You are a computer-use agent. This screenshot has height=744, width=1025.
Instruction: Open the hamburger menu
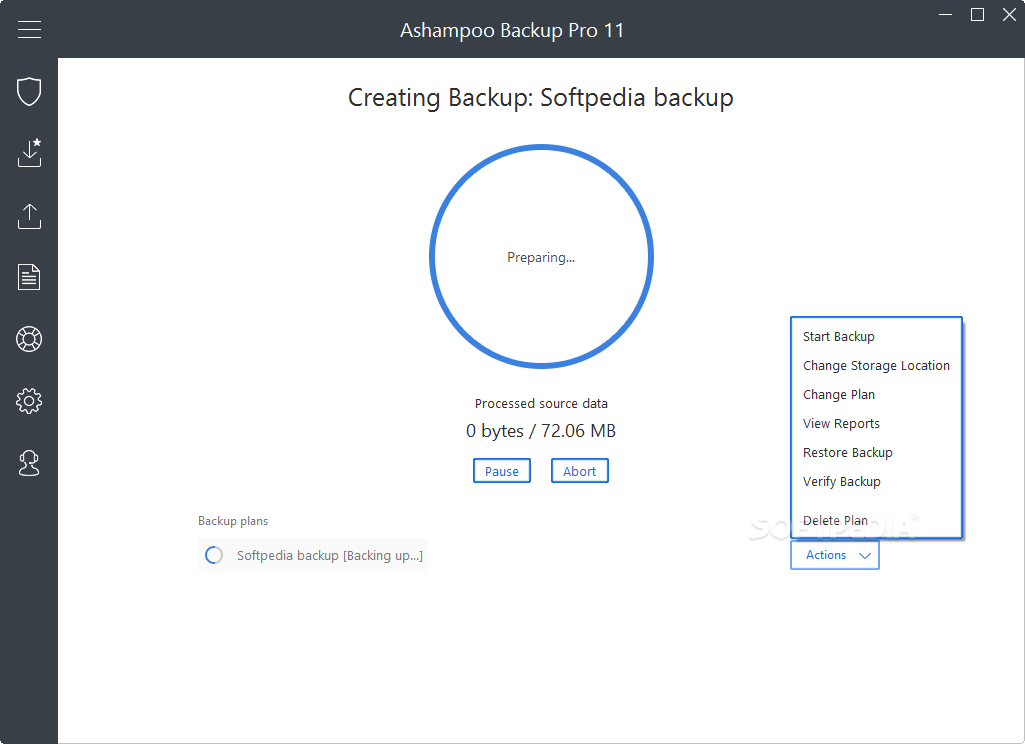[29, 29]
